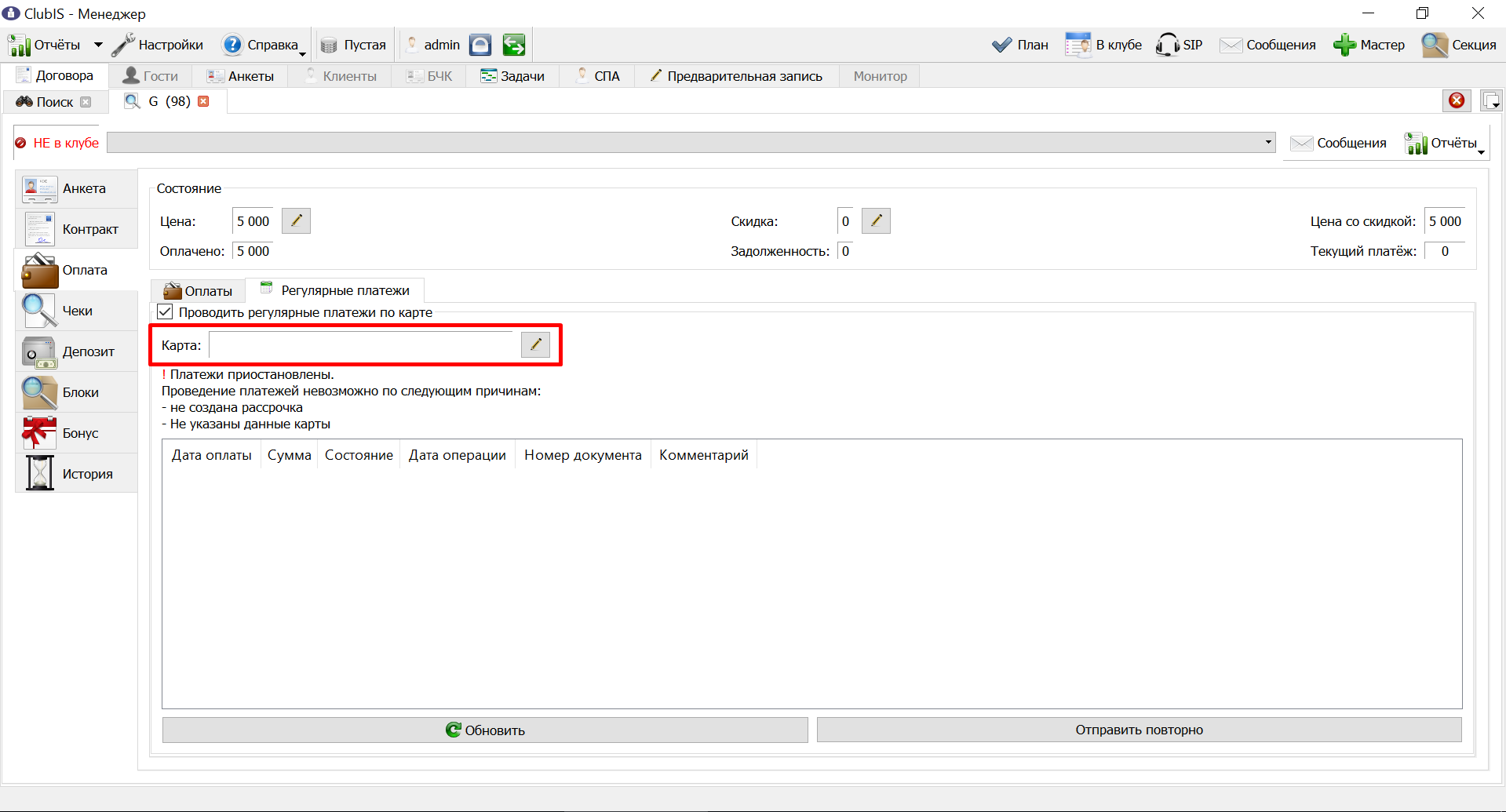The height and width of the screenshot is (812, 1506).
Task: Sort by Номер документа column header
Action: pyautogui.click(x=583, y=455)
